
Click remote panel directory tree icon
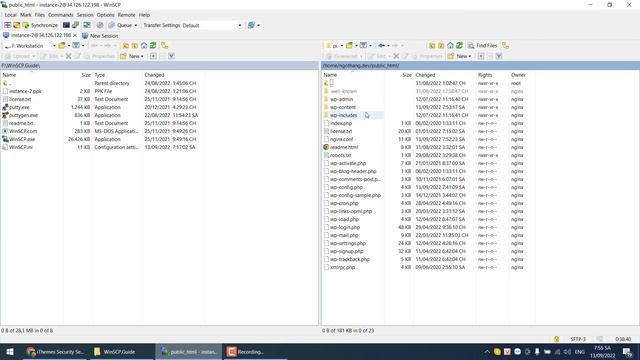(506, 46)
